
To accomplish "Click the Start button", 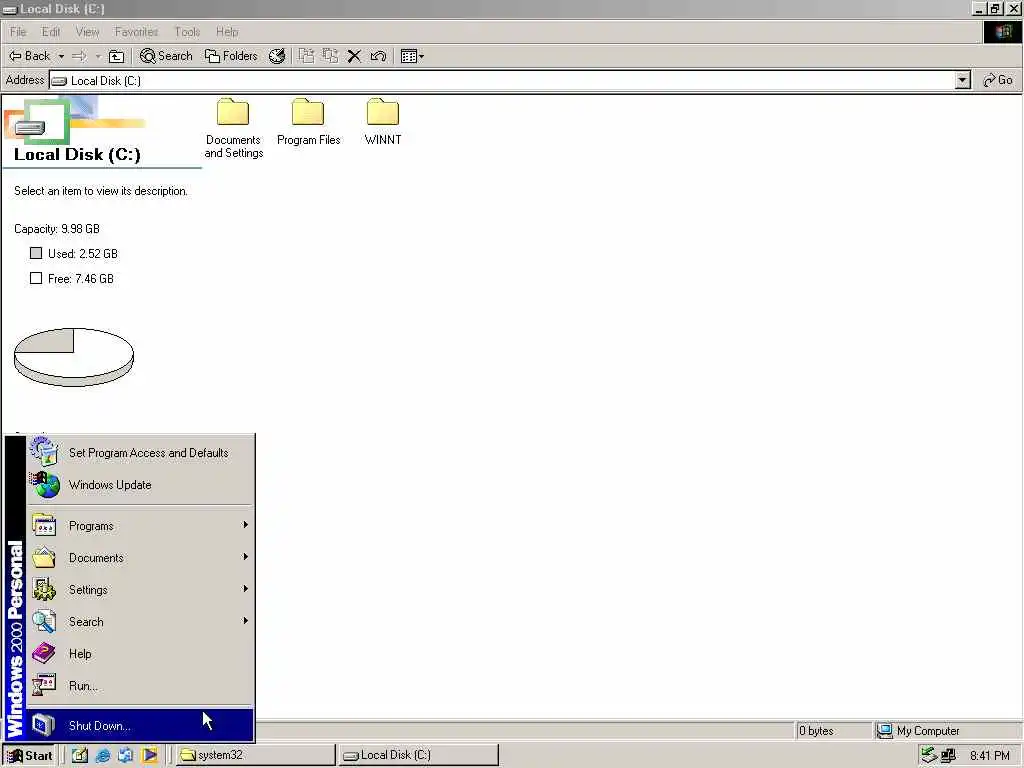I will click(x=29, y=756).
